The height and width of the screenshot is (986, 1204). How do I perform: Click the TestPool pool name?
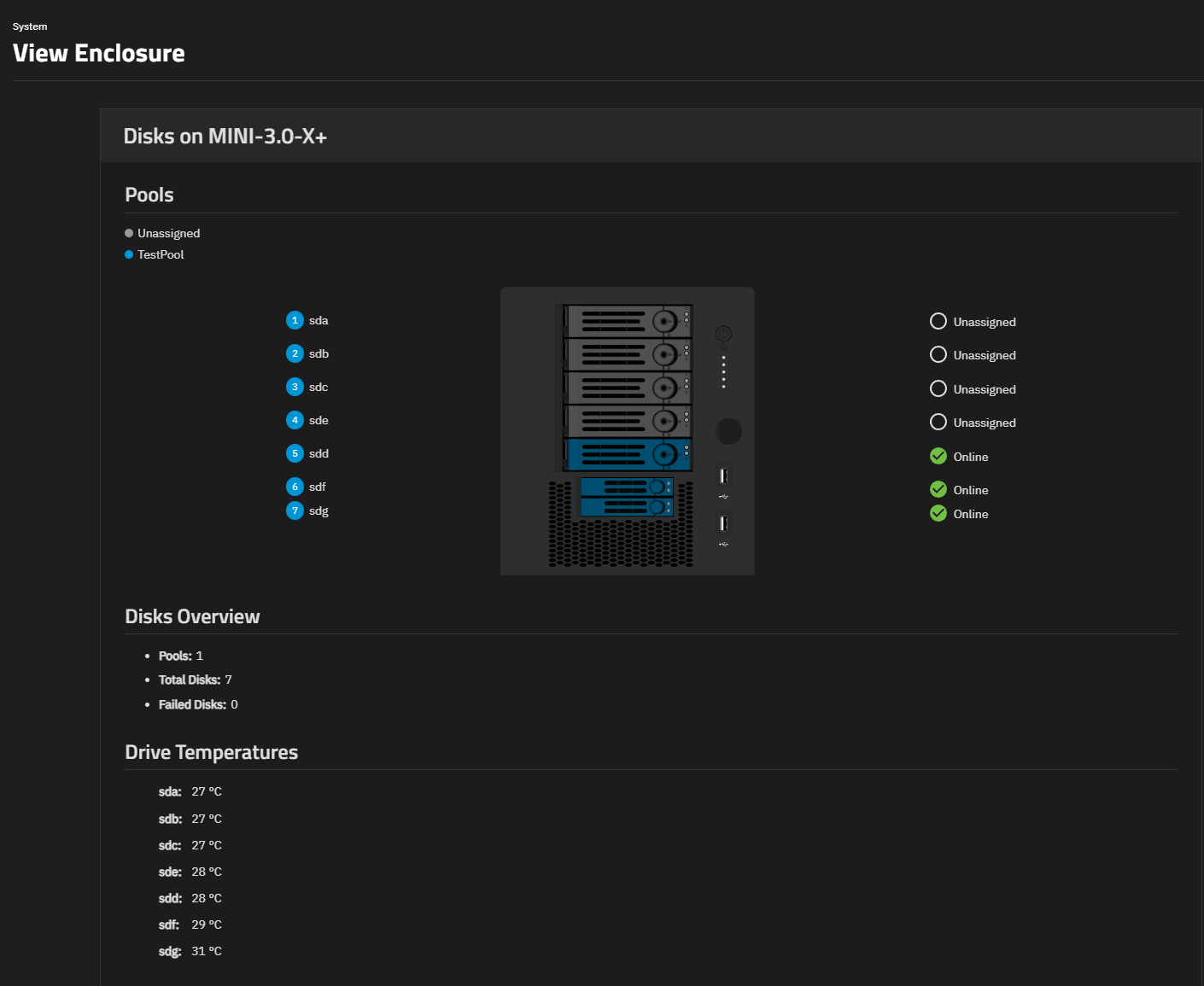coord(161,254)
